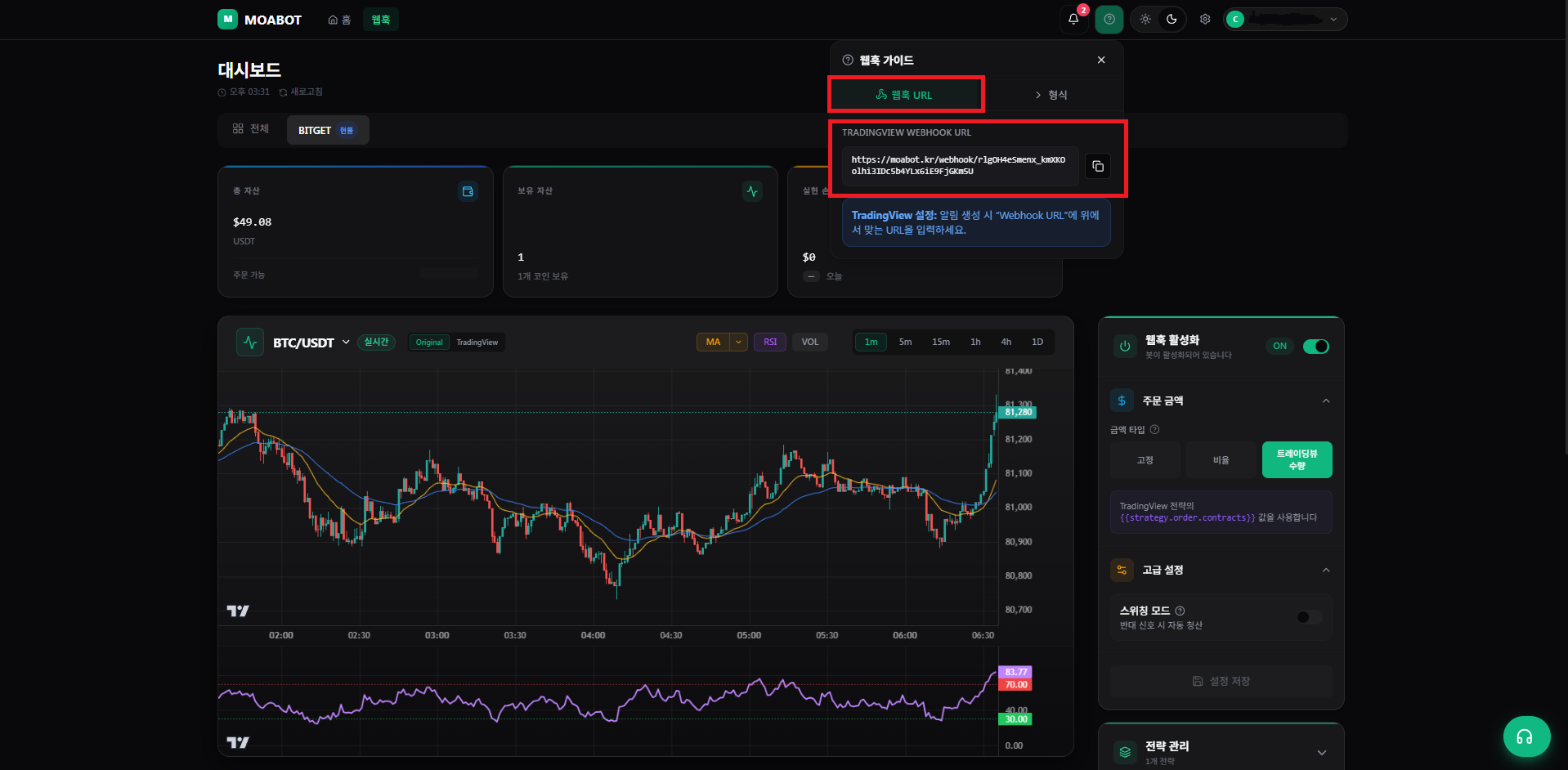This screenshot has width=1568, height=770.
Task: Click the dollar icon by 주문 금액
Action: 1122,401
